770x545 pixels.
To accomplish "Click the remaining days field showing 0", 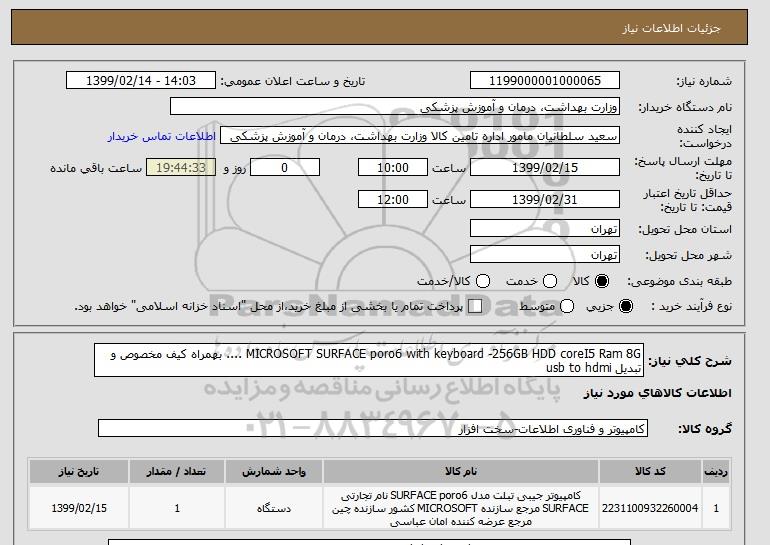I will pyautogui.click(x=285, y=167).
